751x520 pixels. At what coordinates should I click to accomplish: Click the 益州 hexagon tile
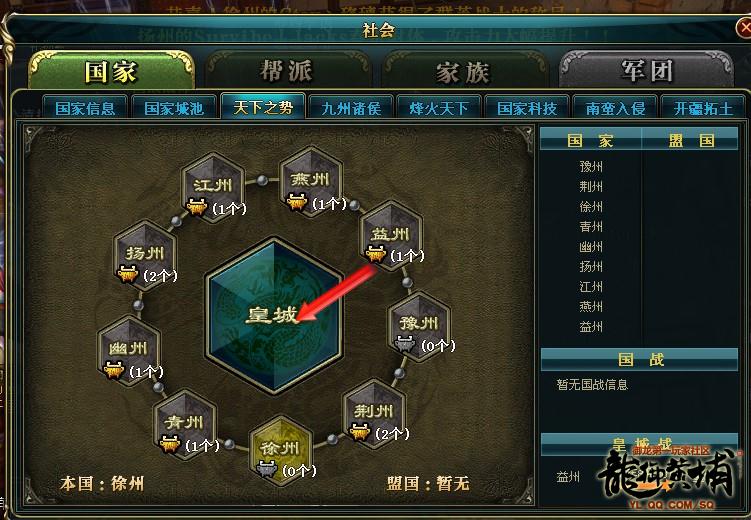[x=391, y=235]
